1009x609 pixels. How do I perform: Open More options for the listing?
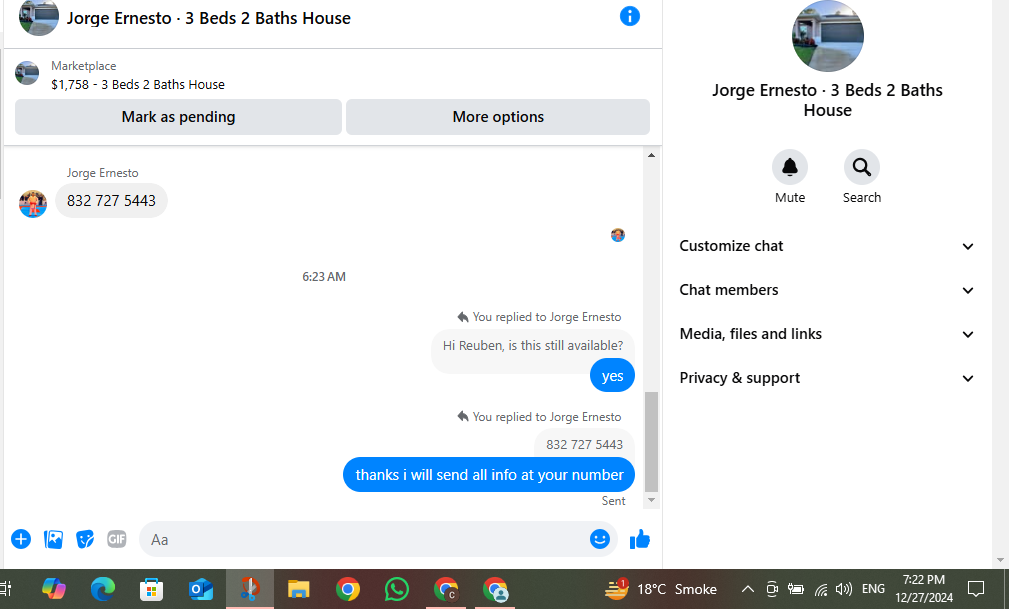point(498,117)
